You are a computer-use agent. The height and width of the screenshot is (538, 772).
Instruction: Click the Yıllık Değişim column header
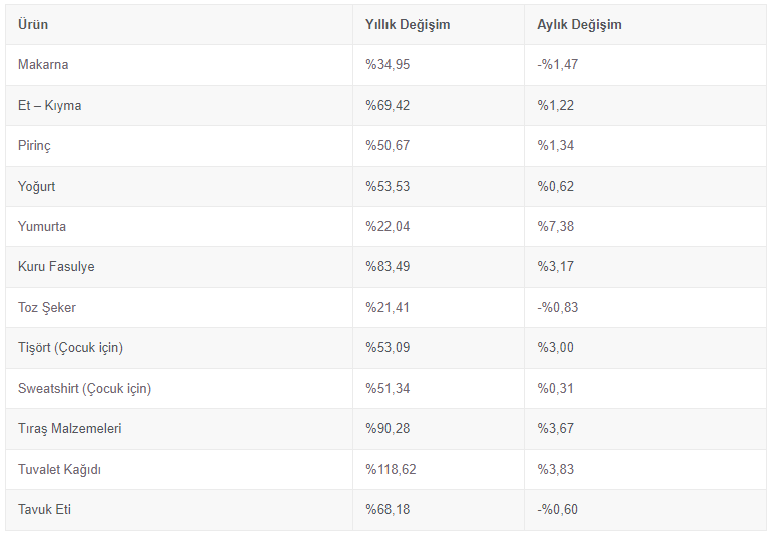(x=407, y=24)
